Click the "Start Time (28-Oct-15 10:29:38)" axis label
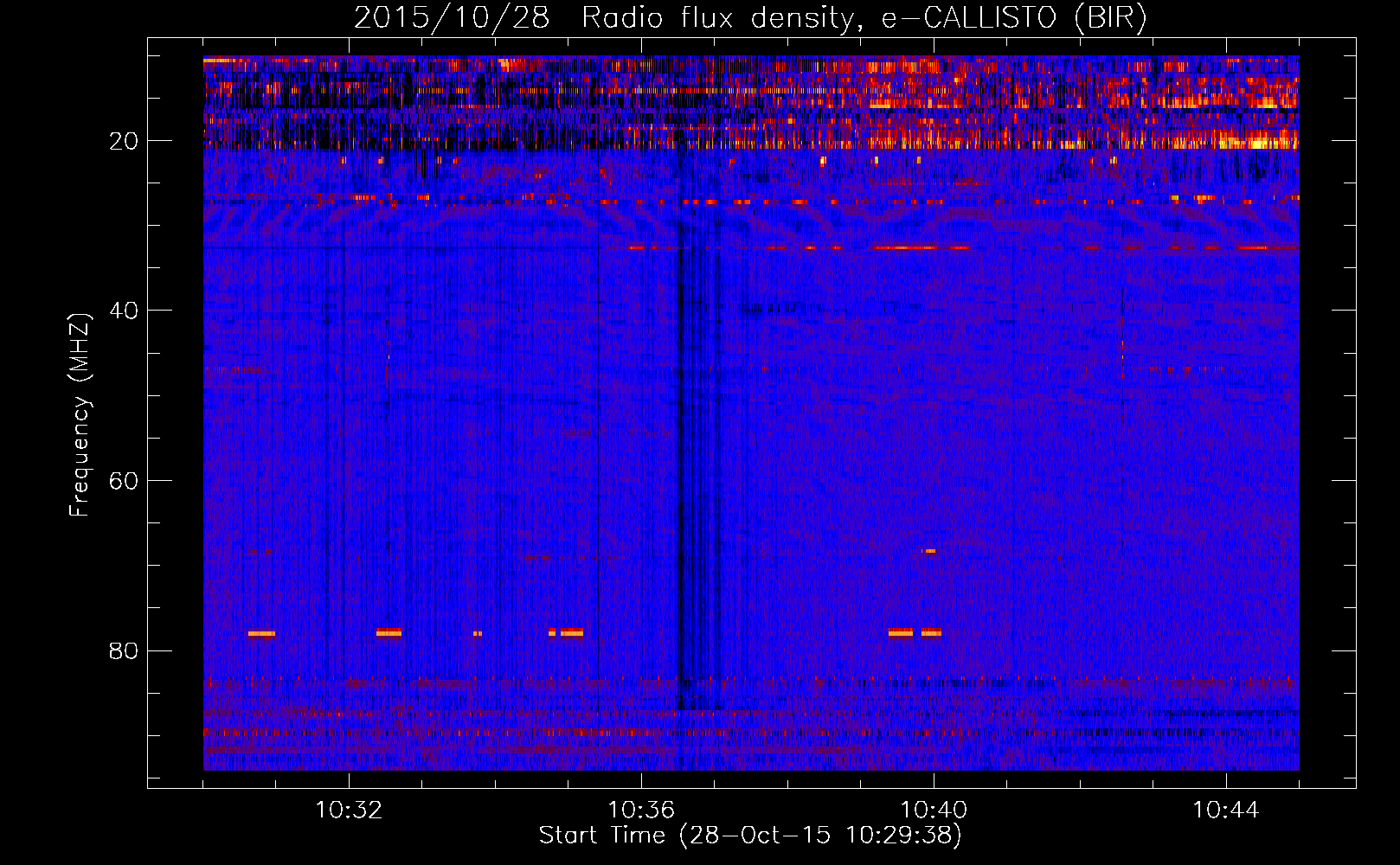 [x=750, y=836]
